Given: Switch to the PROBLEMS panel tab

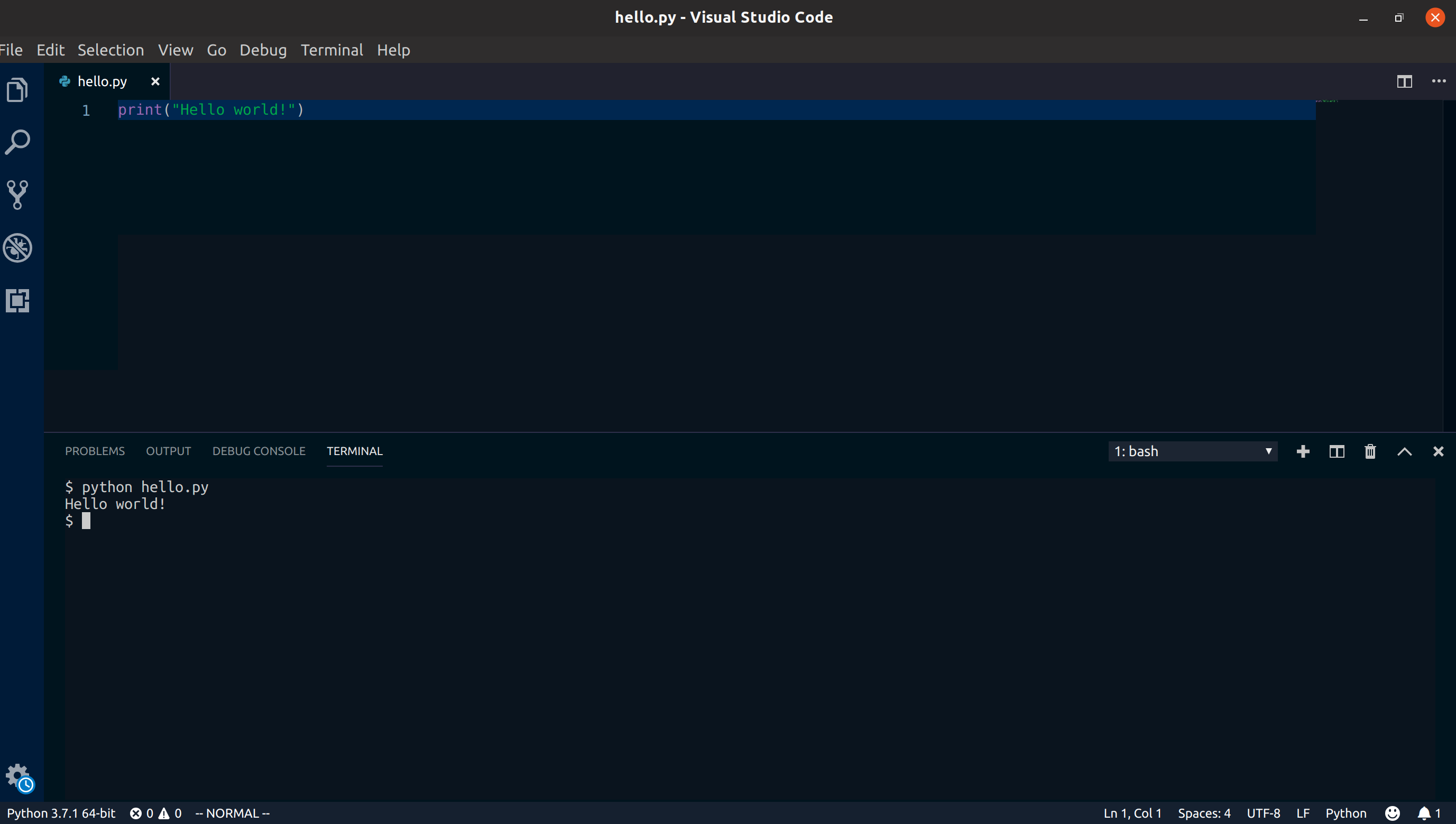Looking at the screenshot, I should click(x=95, y=451).
